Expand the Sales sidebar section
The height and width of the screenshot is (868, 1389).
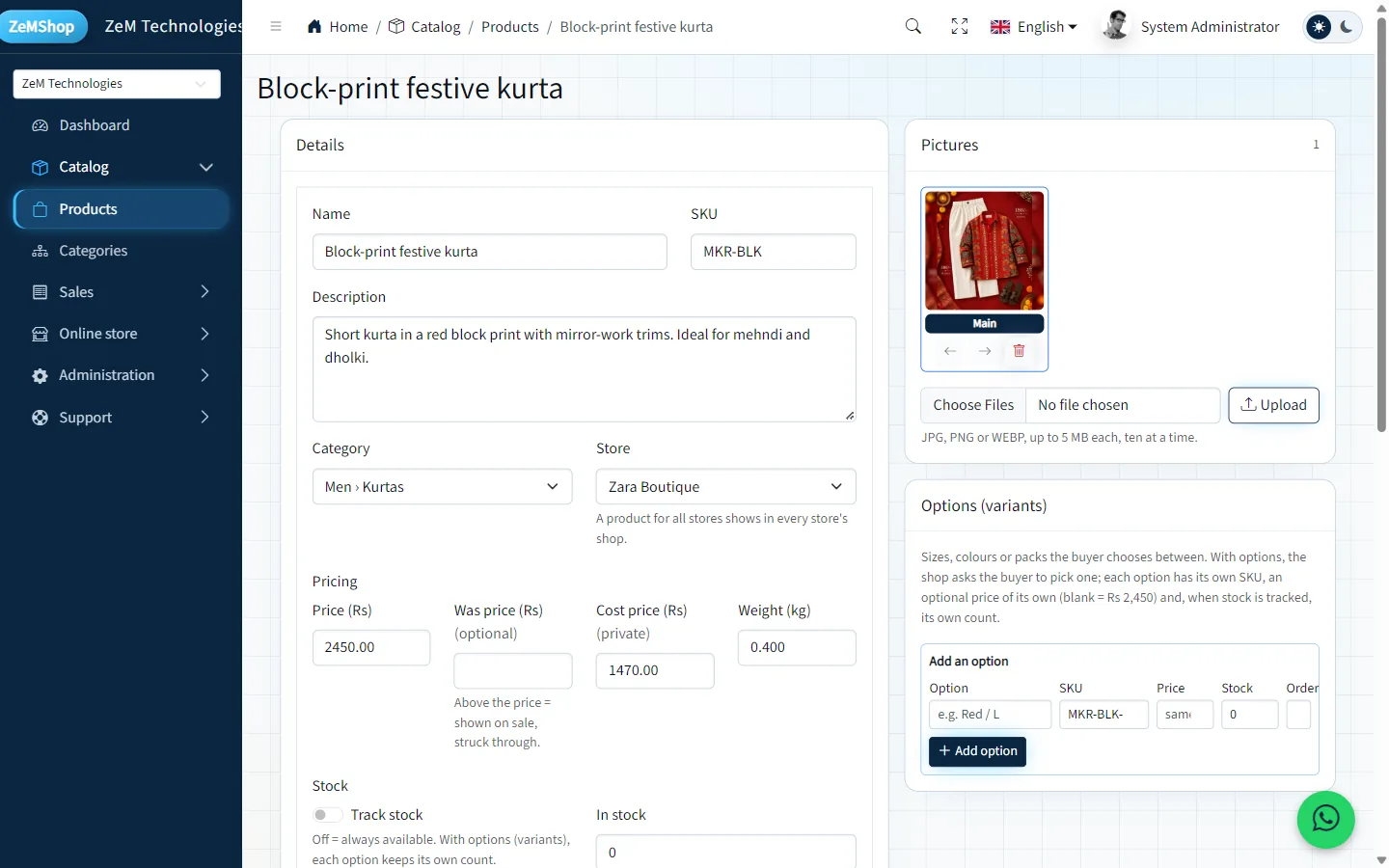pyautogui.click(x=122, y=292)
